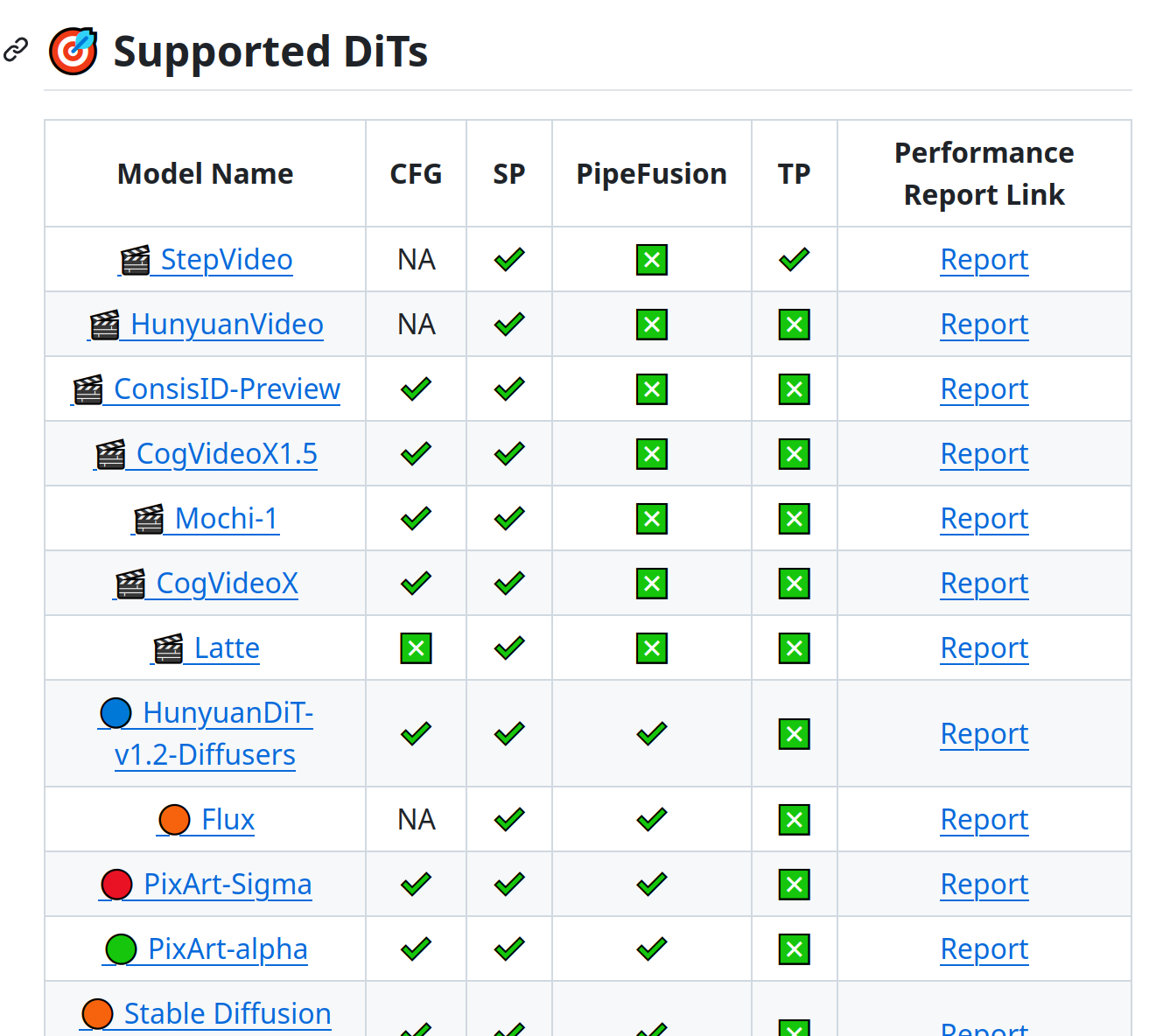Click the red circle beside PixArt-Sigma
Viewport: 1170px width, 1036px height.
(x=116, y=885)
